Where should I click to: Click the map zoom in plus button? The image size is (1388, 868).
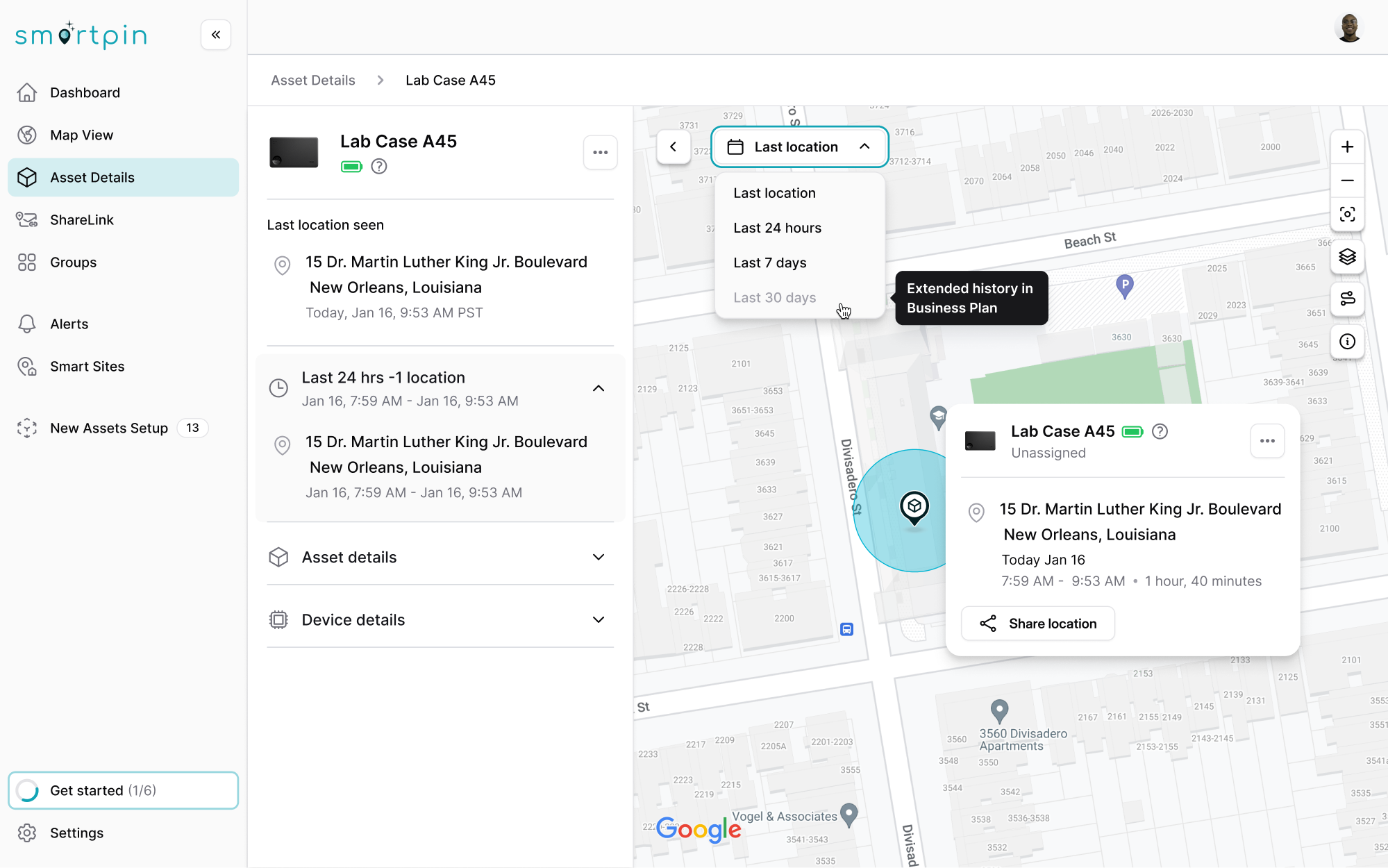[x=1347, y=147]
